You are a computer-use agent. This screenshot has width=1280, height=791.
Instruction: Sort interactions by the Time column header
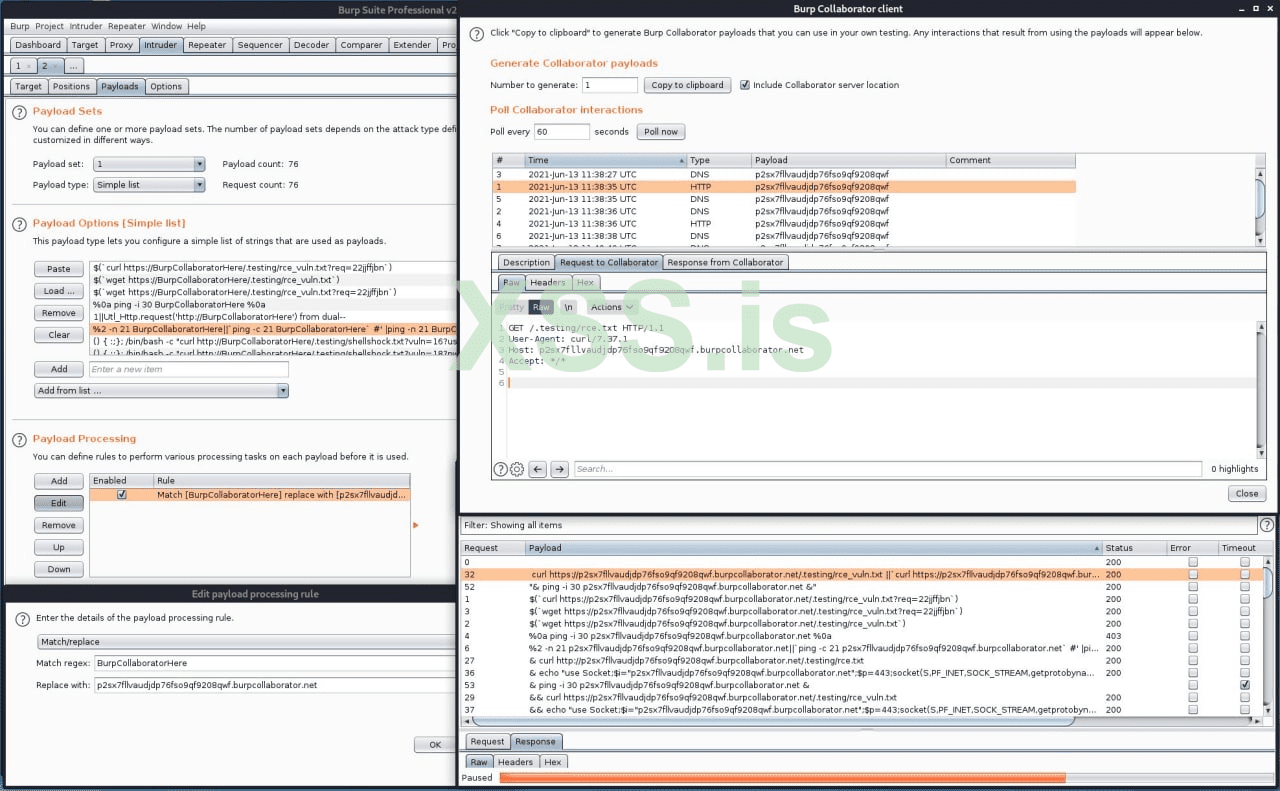click(606, 160)
